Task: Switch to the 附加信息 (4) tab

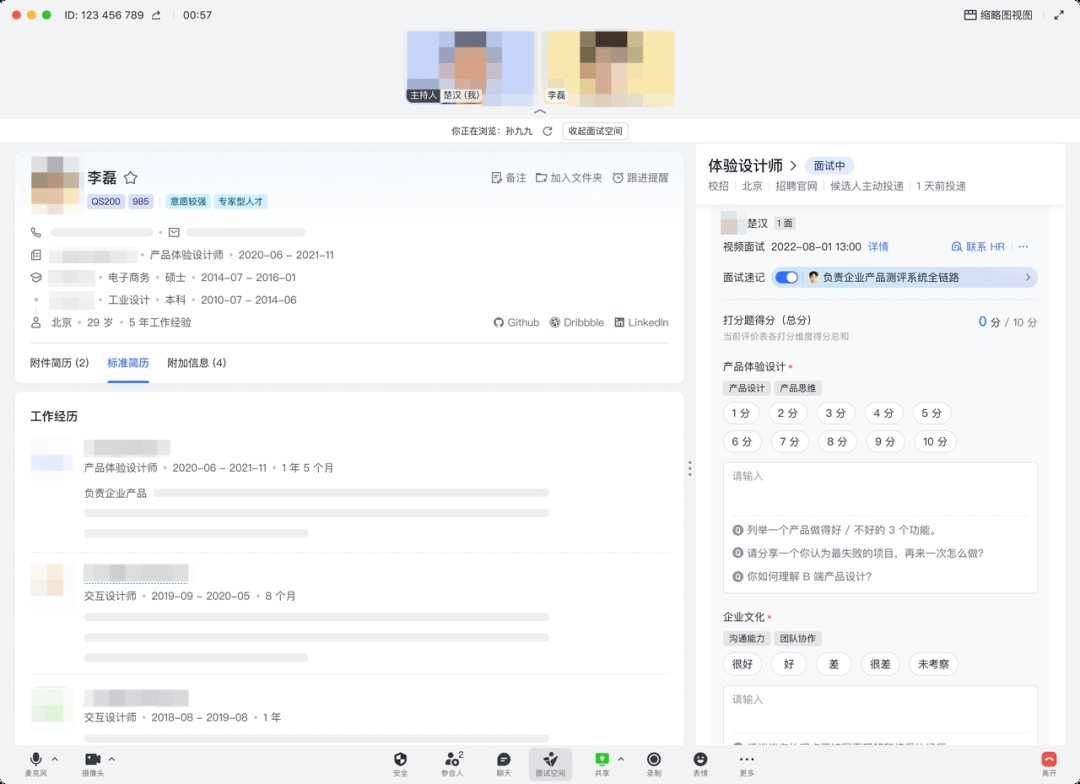Action: pos(196,363)
